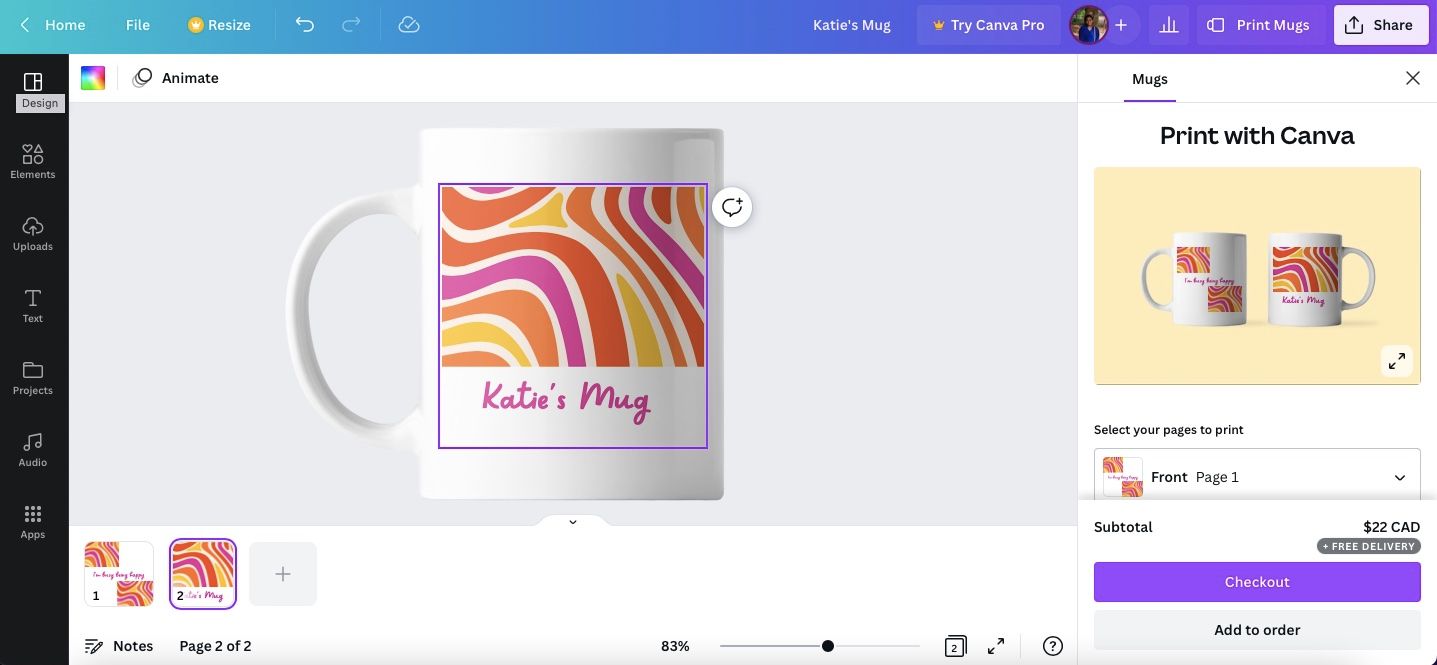Open the Audio panel

33,449
